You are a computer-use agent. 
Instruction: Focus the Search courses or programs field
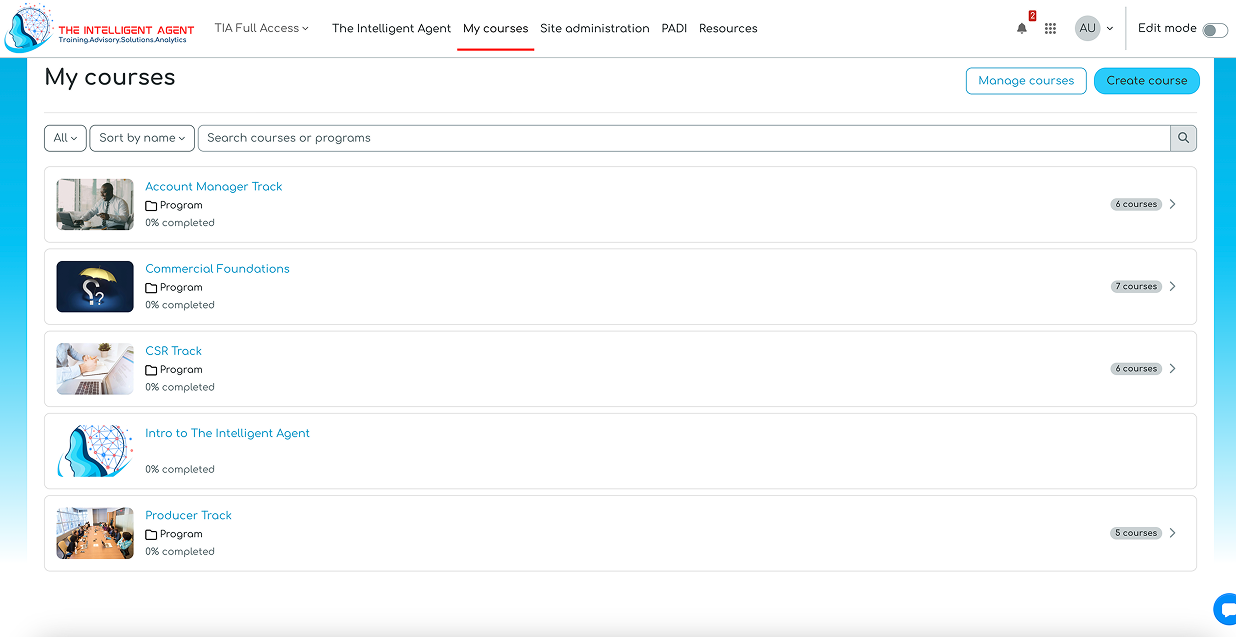[x=684, y=138]
